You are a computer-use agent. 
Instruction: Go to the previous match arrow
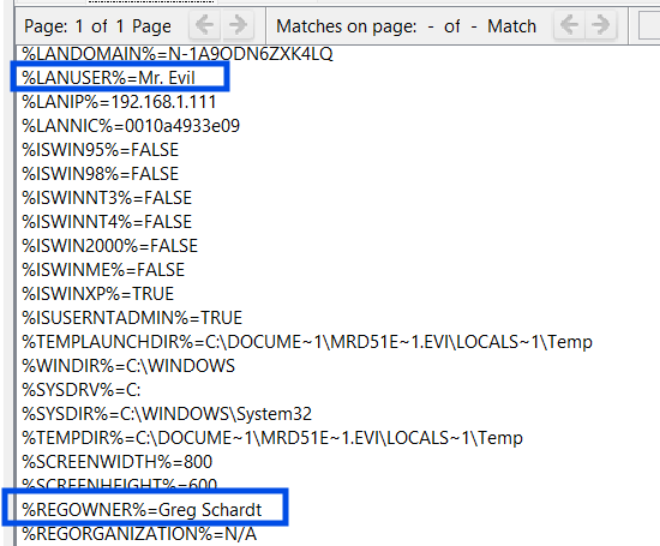coord(570,25)
